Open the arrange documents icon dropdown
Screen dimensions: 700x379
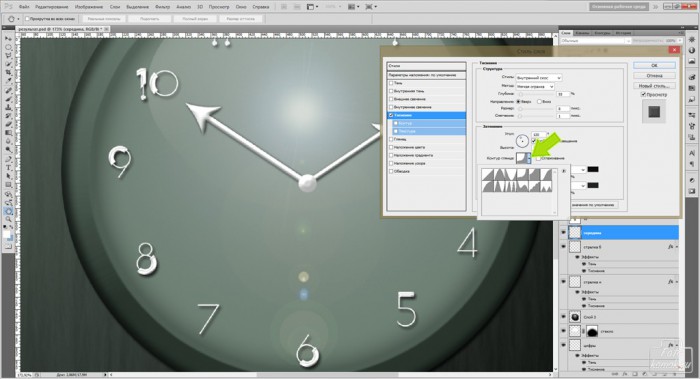click(354, 7)
